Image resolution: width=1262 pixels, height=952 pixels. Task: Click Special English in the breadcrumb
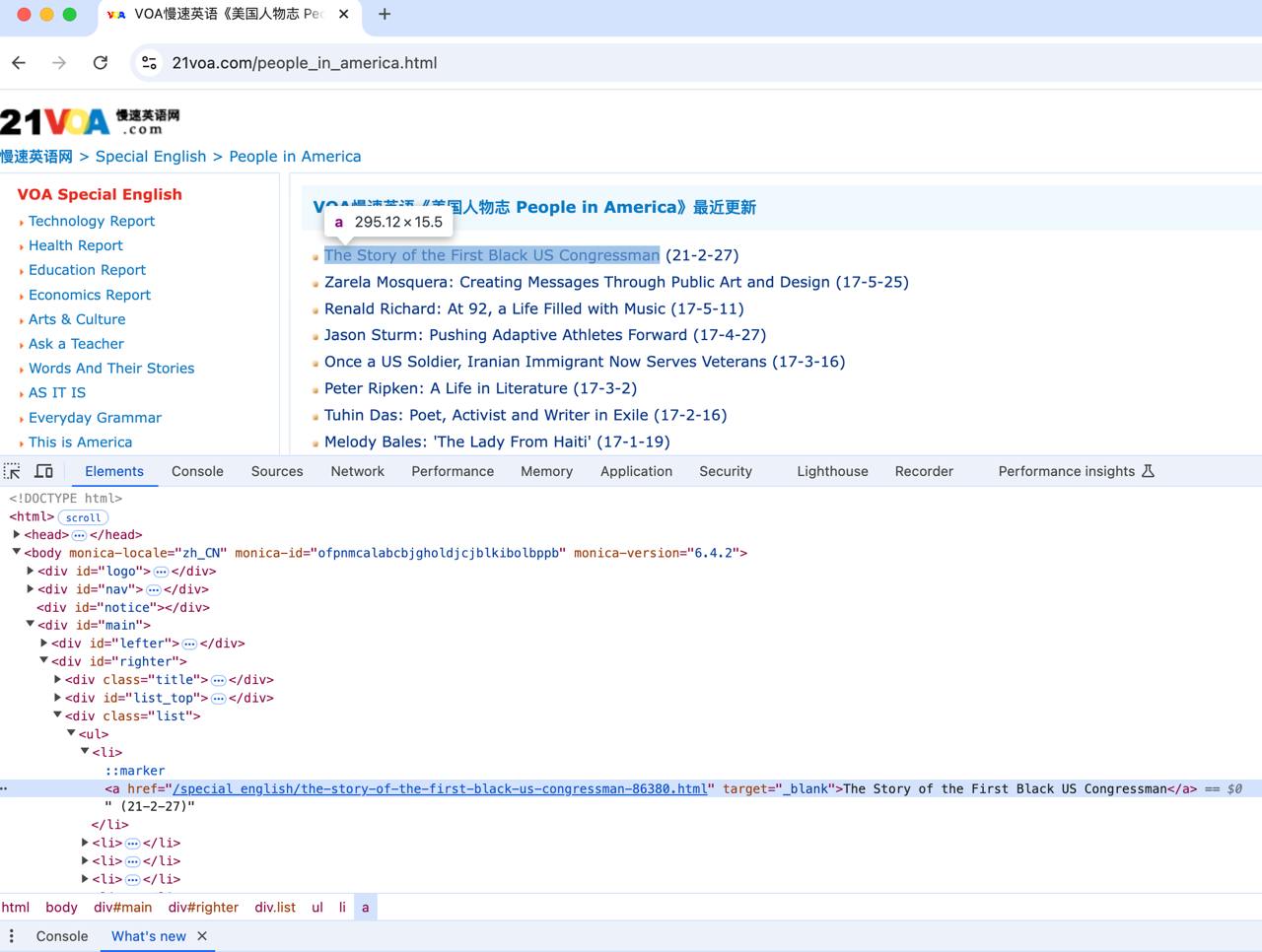[x=151, y=157]
